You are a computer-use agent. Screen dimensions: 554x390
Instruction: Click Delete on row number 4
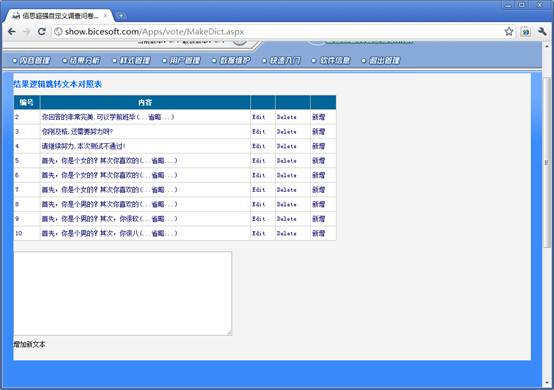point(287,146)
